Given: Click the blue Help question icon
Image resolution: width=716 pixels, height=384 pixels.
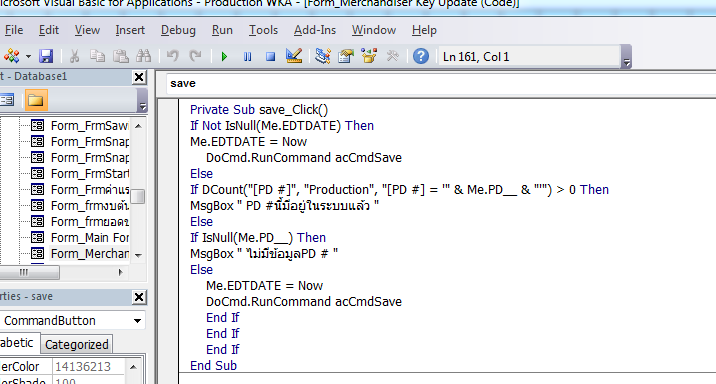Looking at the screenshot, I should click(x=421, y=57).
